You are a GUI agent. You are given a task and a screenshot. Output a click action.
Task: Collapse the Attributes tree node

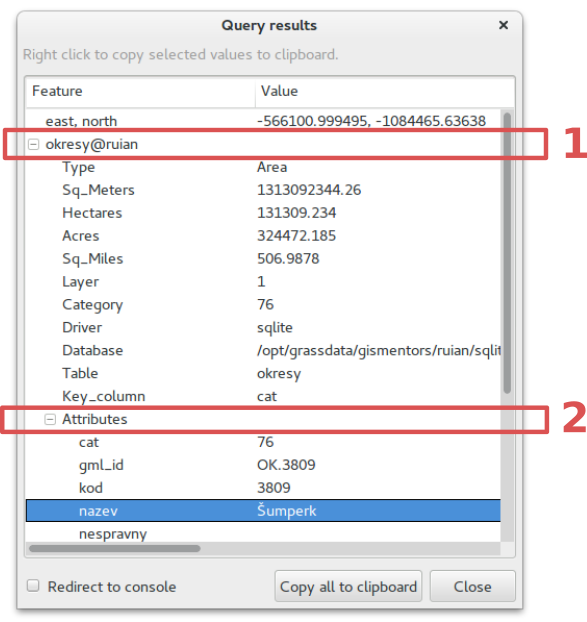click(50, 419)
